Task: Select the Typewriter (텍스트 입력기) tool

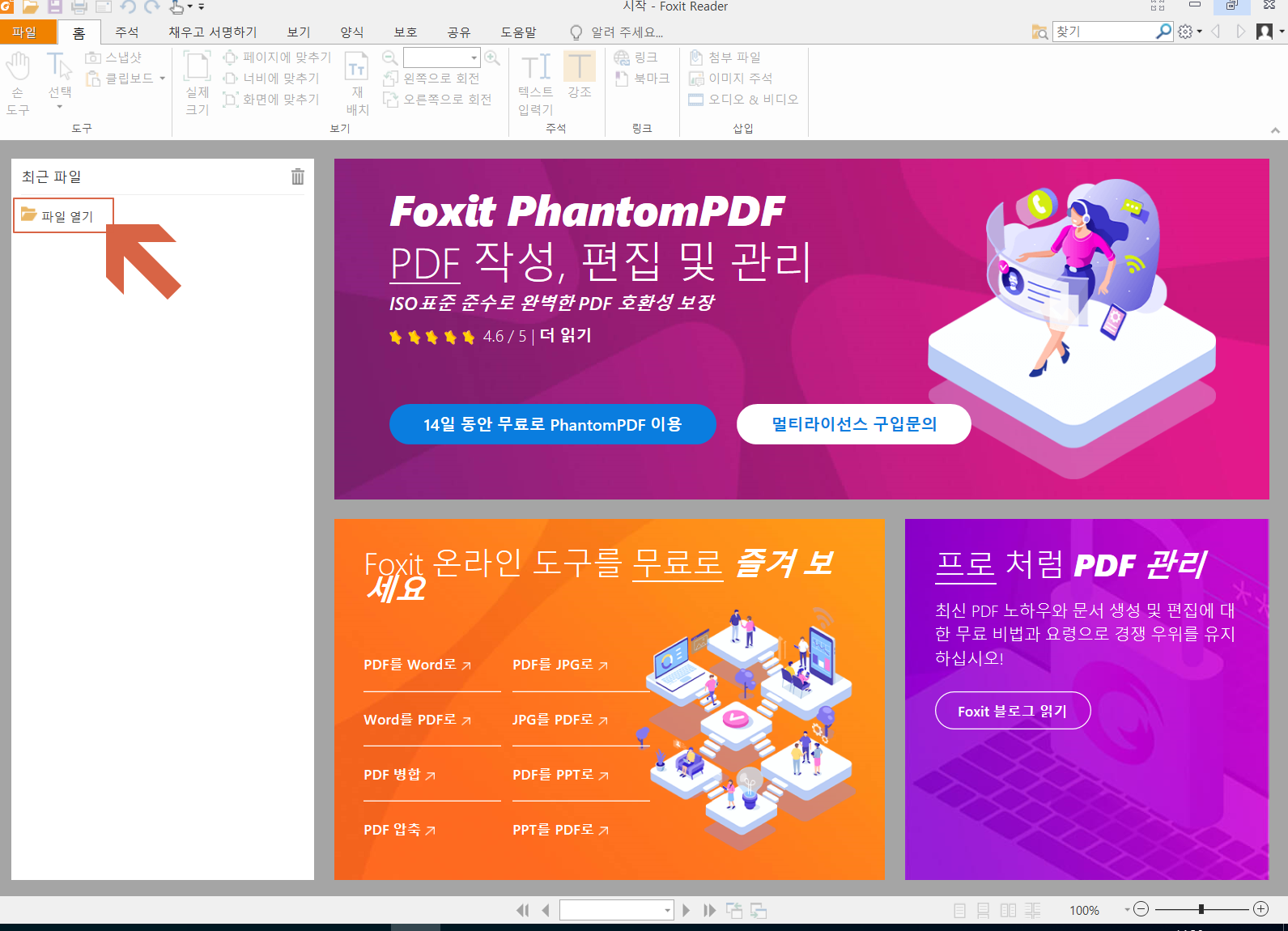Action: tap(535, 83)
